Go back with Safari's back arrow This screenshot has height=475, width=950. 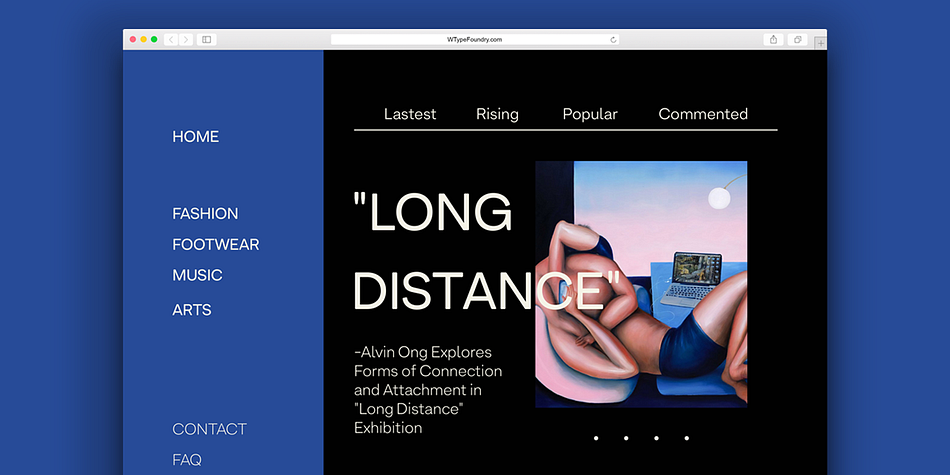tap(171, 39)
